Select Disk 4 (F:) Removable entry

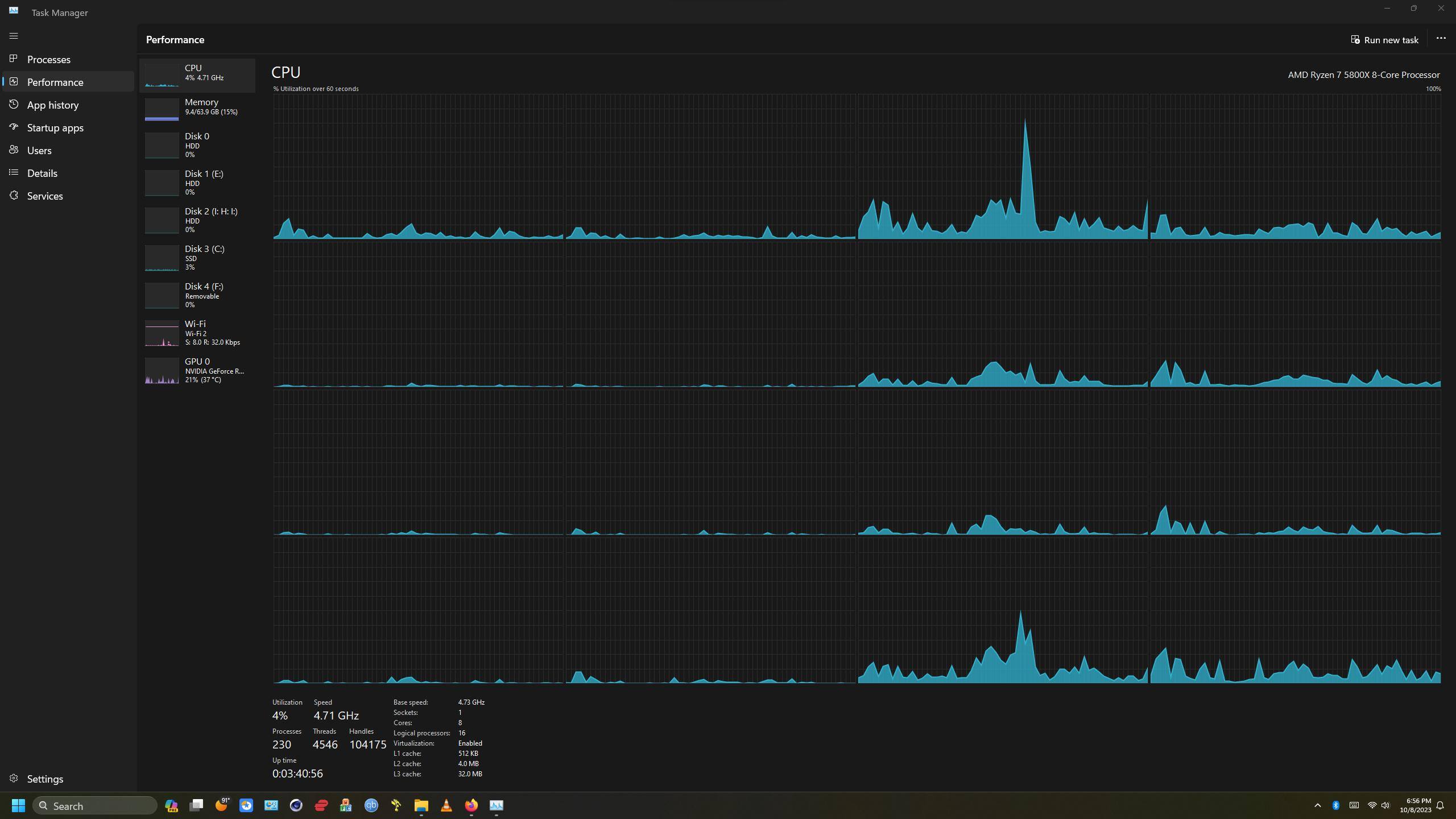tap(197, 295)
